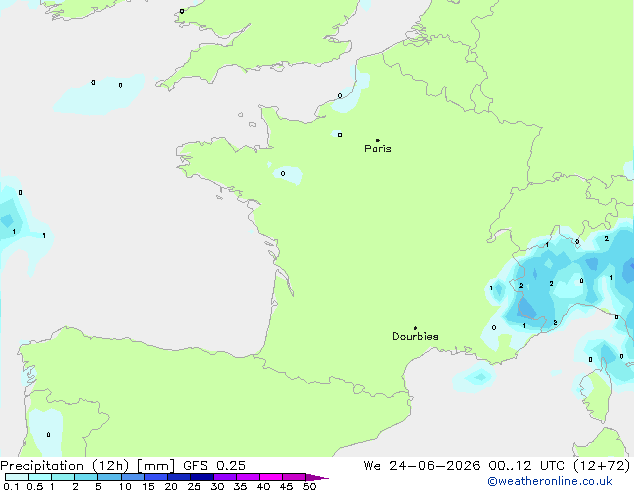Select the 45–50 mm legend color swatch

click(x=294, y=477)
